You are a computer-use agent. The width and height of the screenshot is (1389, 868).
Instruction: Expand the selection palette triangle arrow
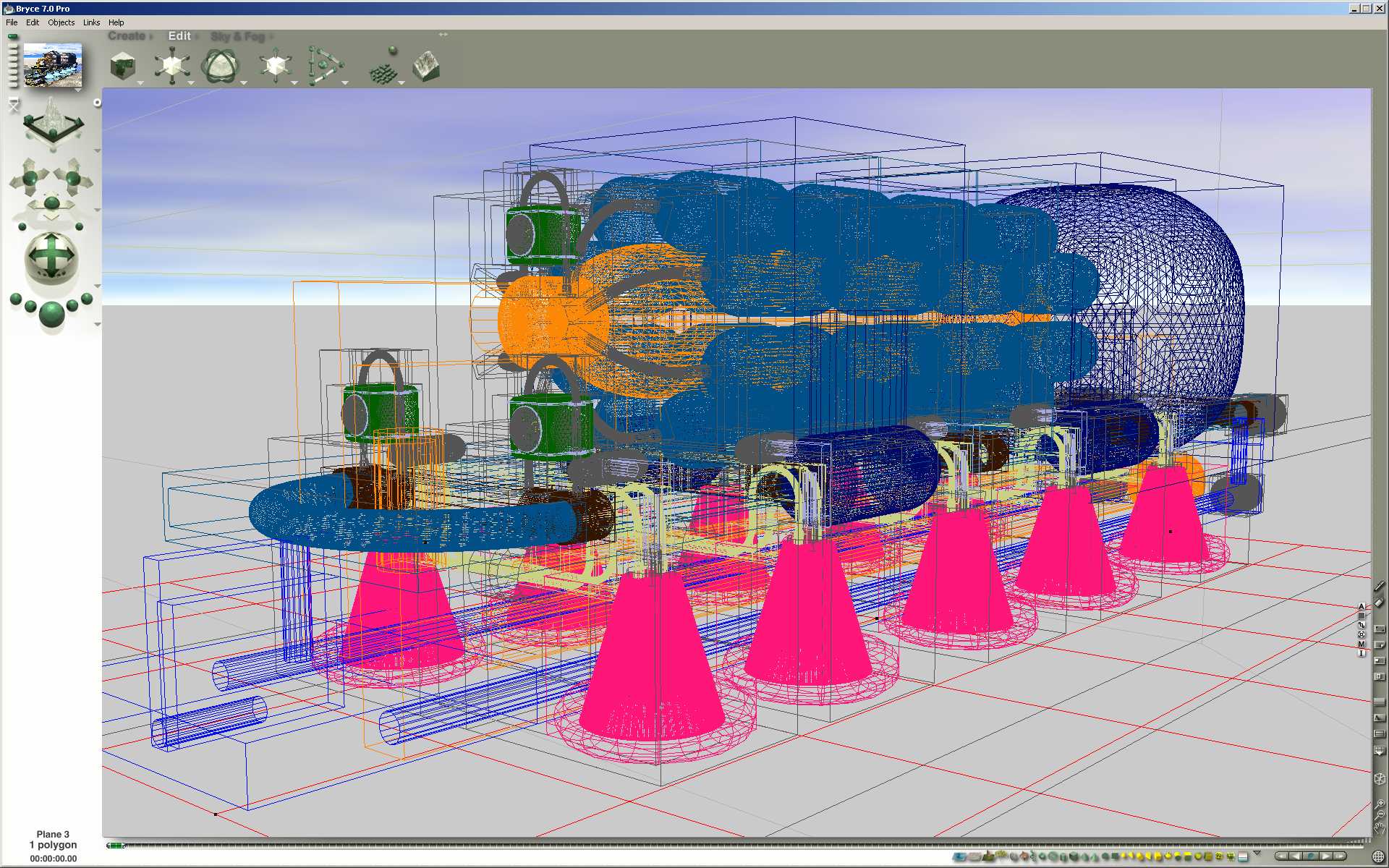click(1257, 854)
